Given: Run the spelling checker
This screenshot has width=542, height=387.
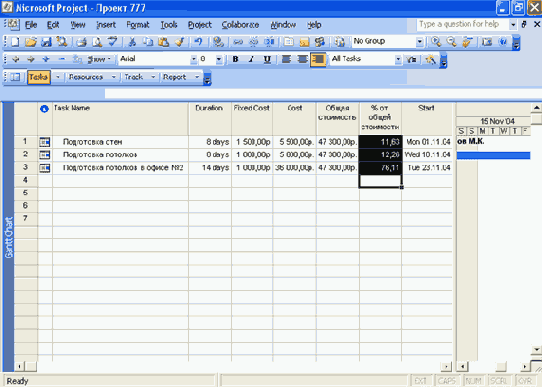Looking at the screenshot, I should point(113,42).
